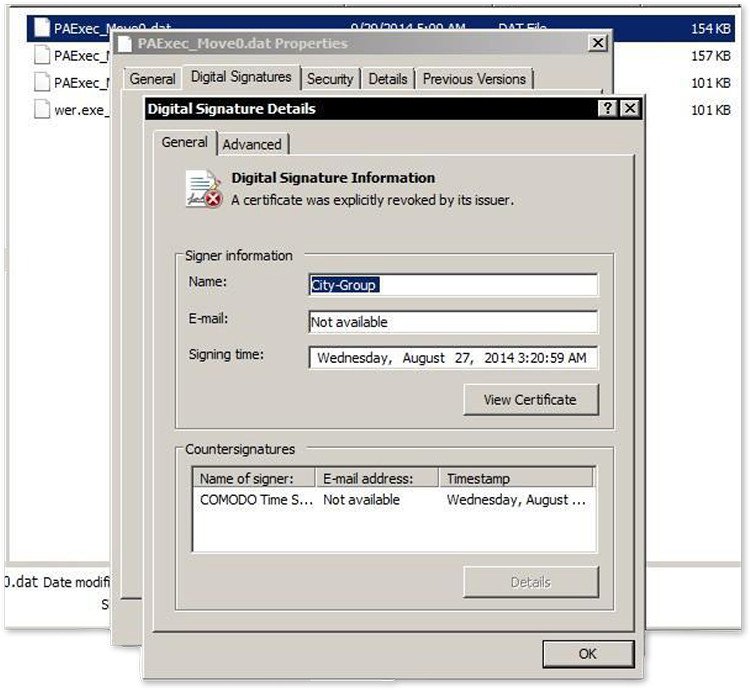The width and height of the screenshot is (750, 690).
Task: Click the help question mark button
Action: [608, 108]
